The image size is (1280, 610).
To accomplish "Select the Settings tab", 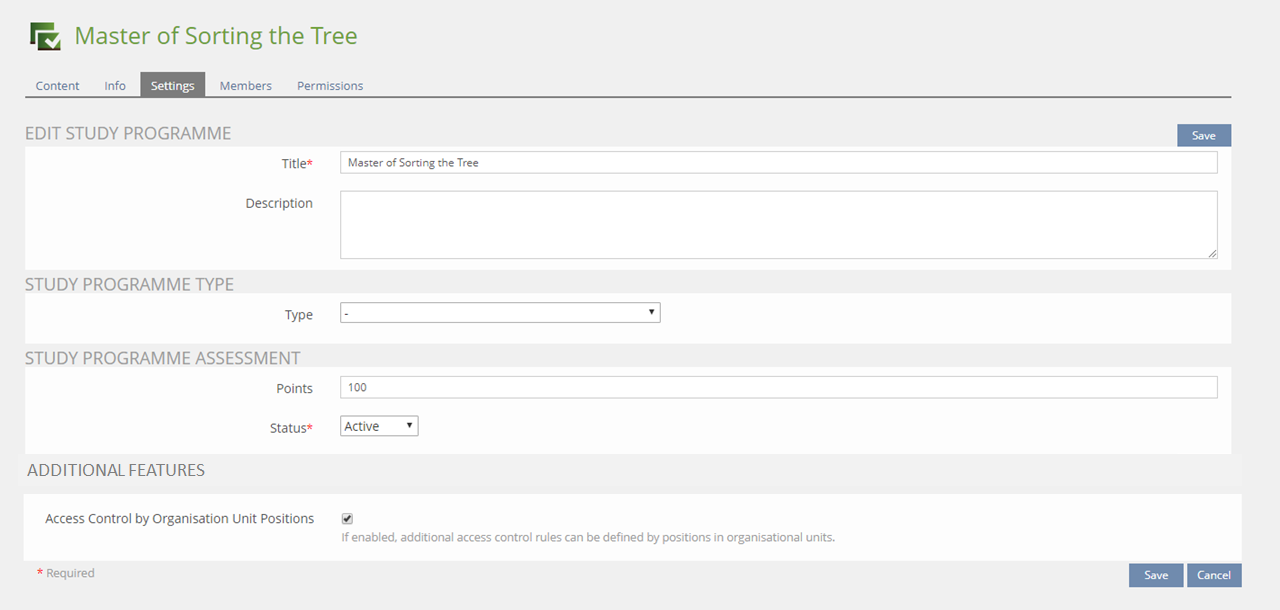I will tap(172, 86).
